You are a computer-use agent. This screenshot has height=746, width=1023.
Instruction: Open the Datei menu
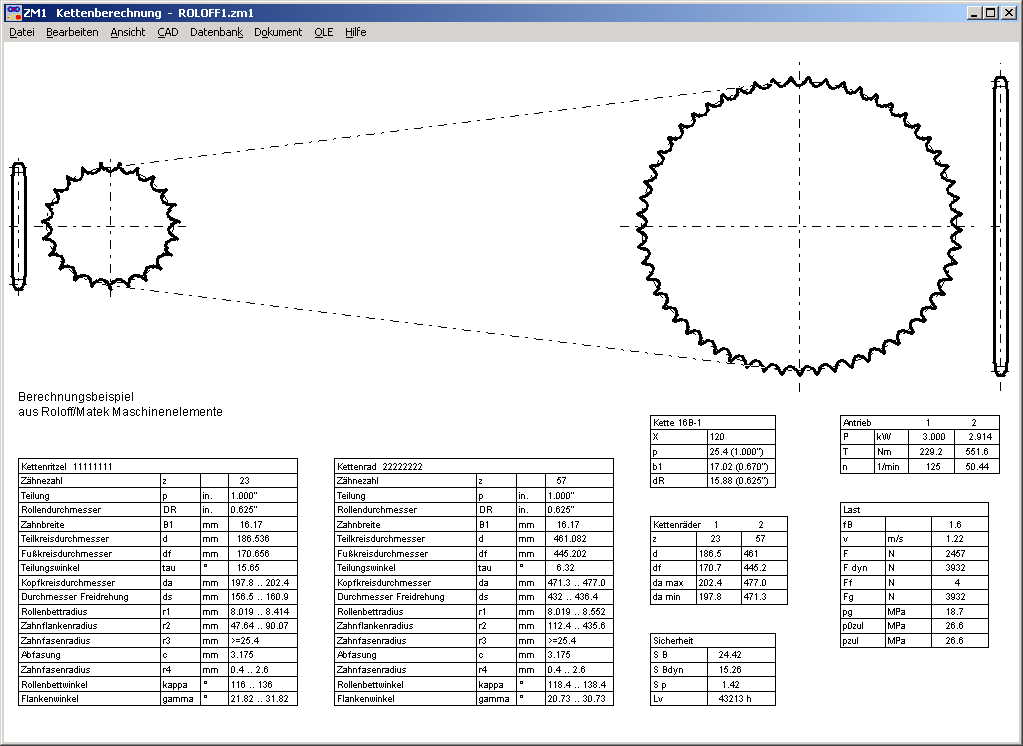point(21,32)
